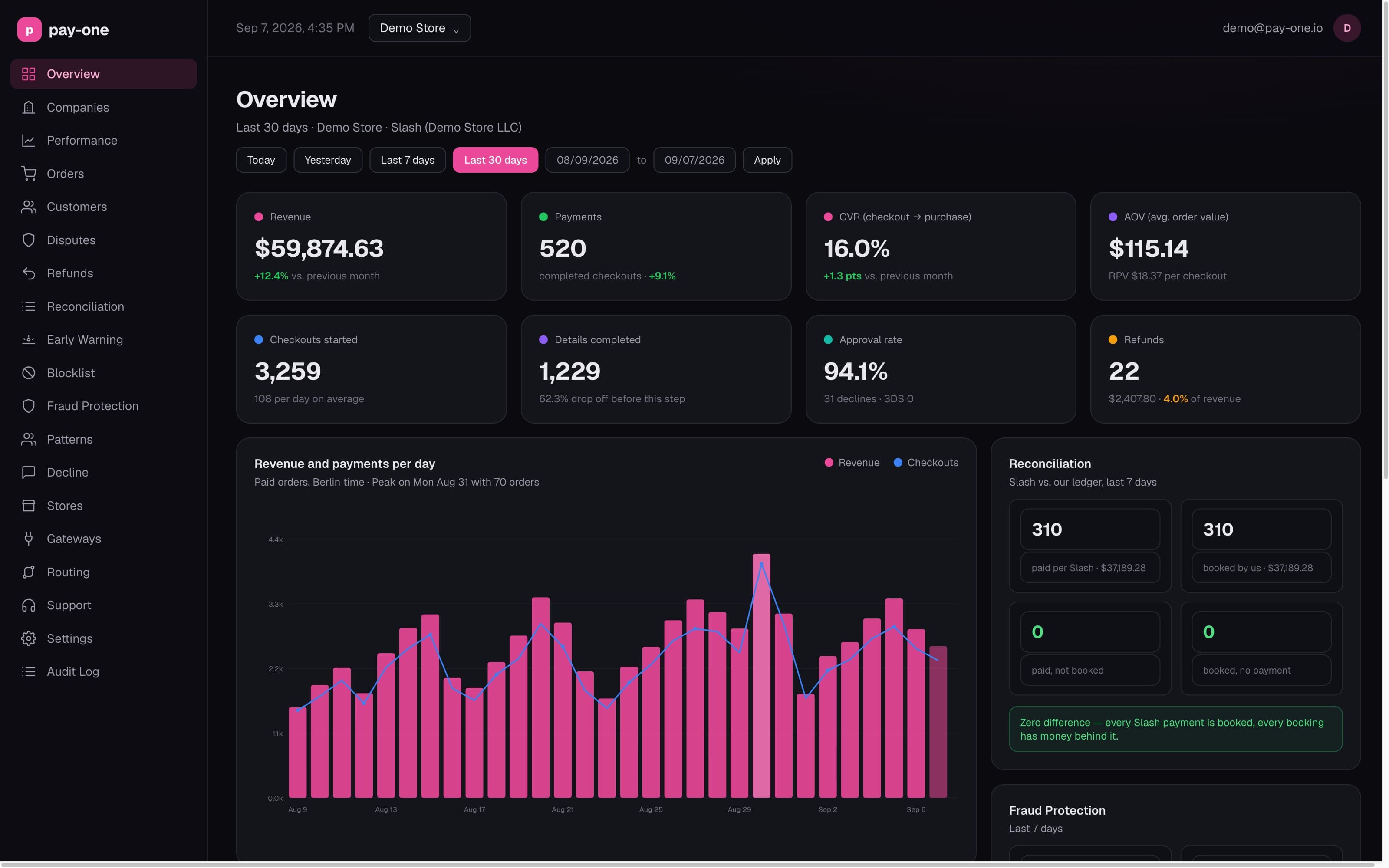This screenshot has width=1389, height=868.
Task: Click the Details completed 1,229 card
Action: 656,369
